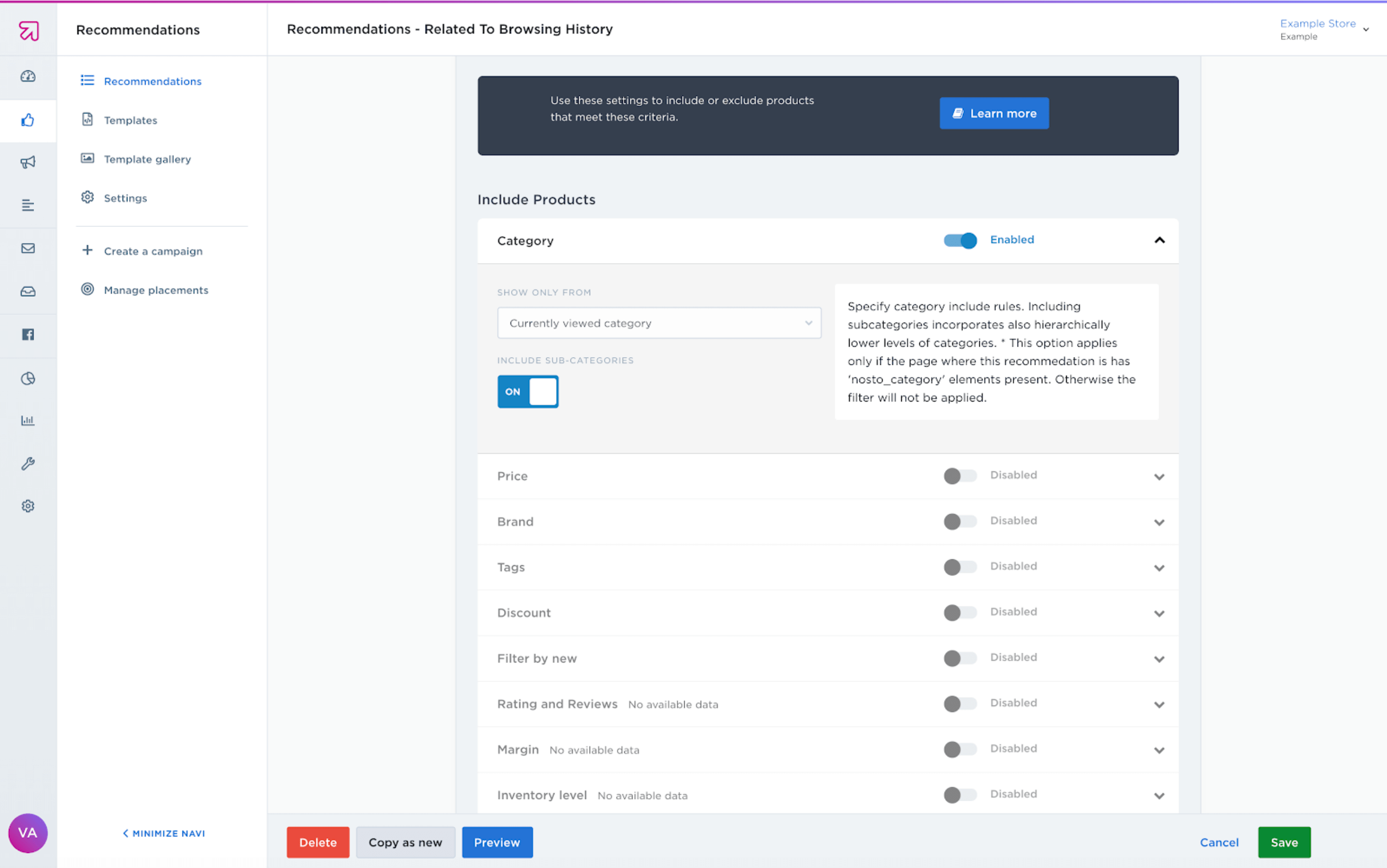1387x868 pixels.
Task: Open the inbox tray icon
Action: coord(28,292)
